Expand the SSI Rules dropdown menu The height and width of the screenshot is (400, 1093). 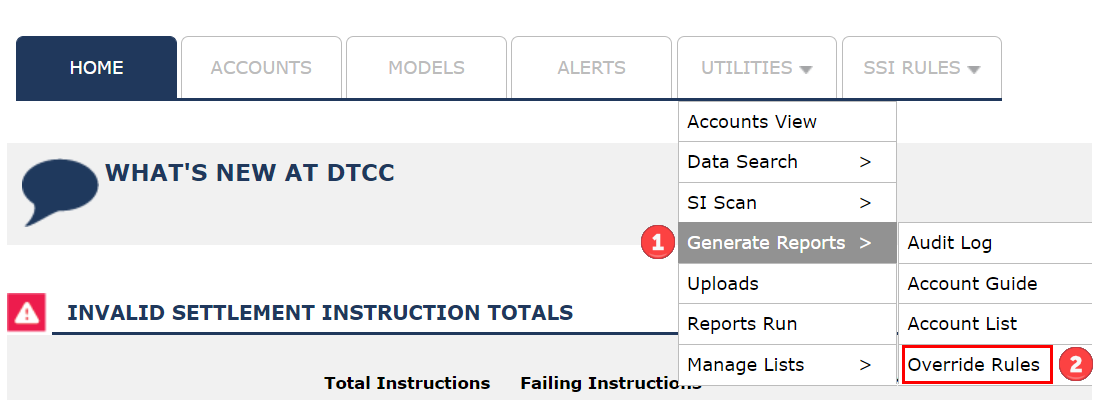pyautogui.click(x=921, y=68)
